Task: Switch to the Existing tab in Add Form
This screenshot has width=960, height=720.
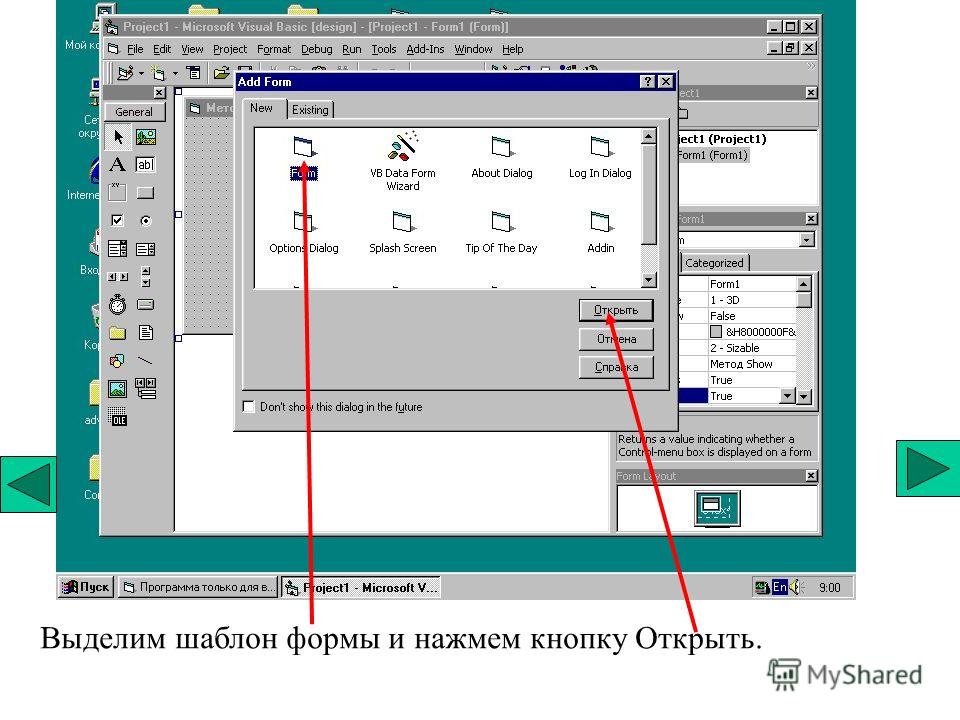Action: pyautogui.click(x=310, y=110)
